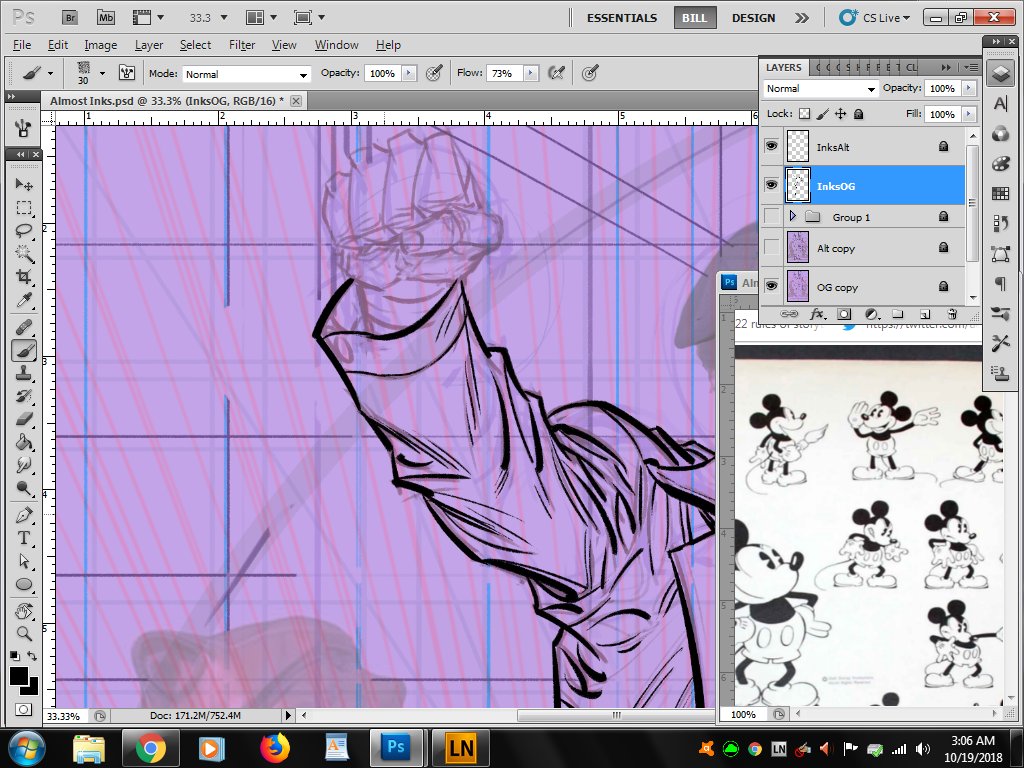The image size is (1024, 768).
Task: Select the Path Selection tool
Action: tap(24, 561)
